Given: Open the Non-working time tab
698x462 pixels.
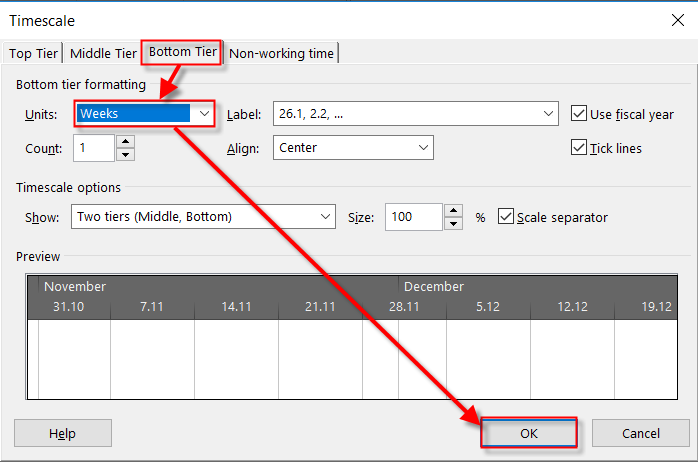Looking at the screenshot, I should click(281, 54).
